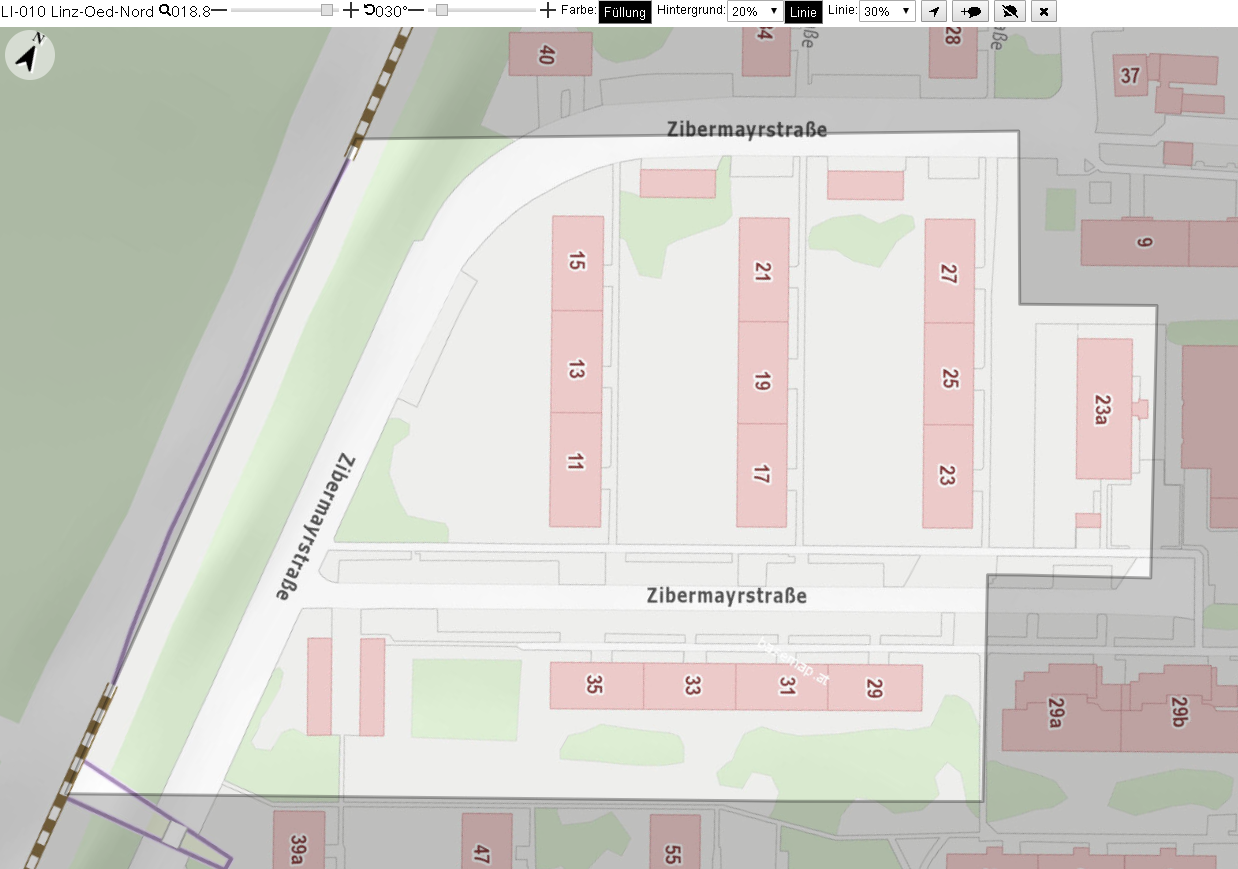Click building 23a on the map
1238x869 pixels.
click(x=1104, y=408)
